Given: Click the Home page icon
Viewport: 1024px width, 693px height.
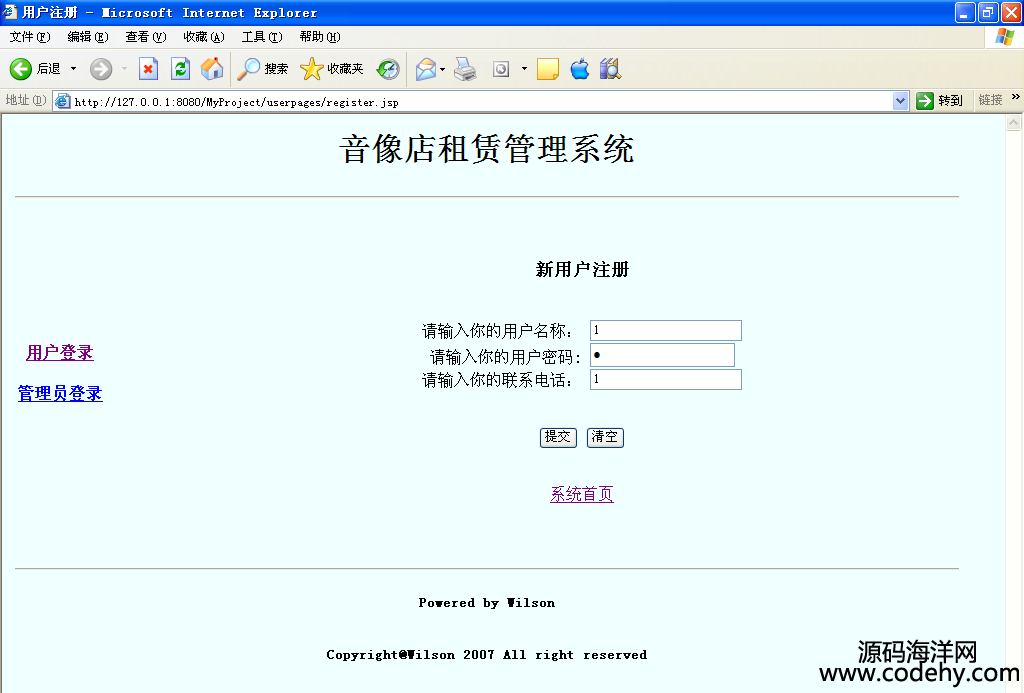Looking at the screenshot, I should (212, 69).
